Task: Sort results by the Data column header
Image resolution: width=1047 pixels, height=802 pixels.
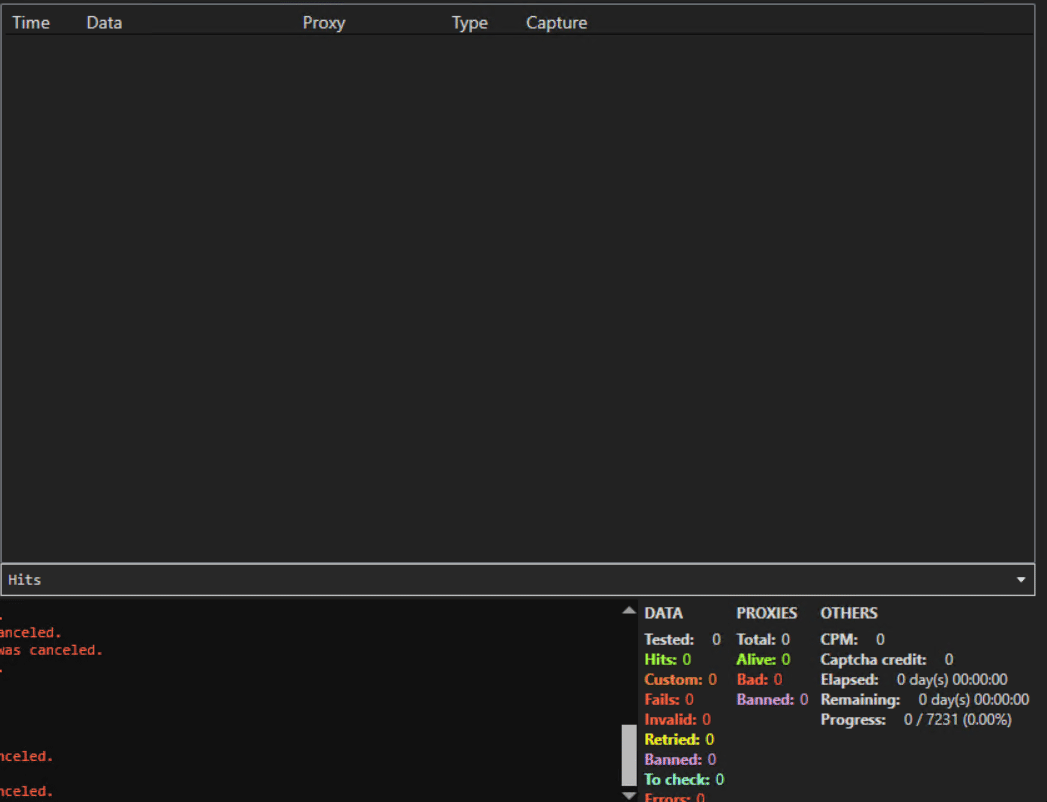Action: 104,23
